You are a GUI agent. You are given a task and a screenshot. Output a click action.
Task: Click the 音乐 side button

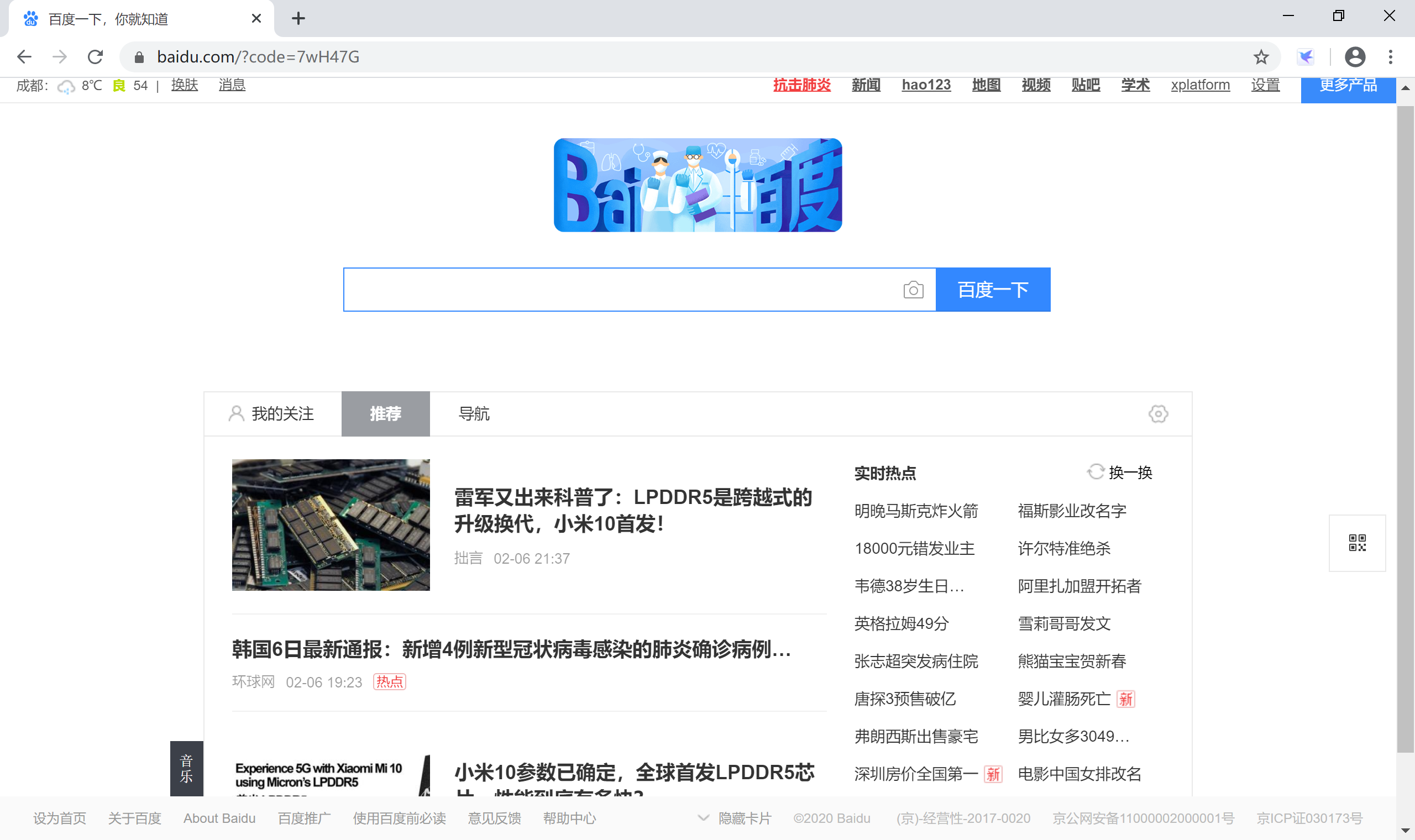coord(186,768)
